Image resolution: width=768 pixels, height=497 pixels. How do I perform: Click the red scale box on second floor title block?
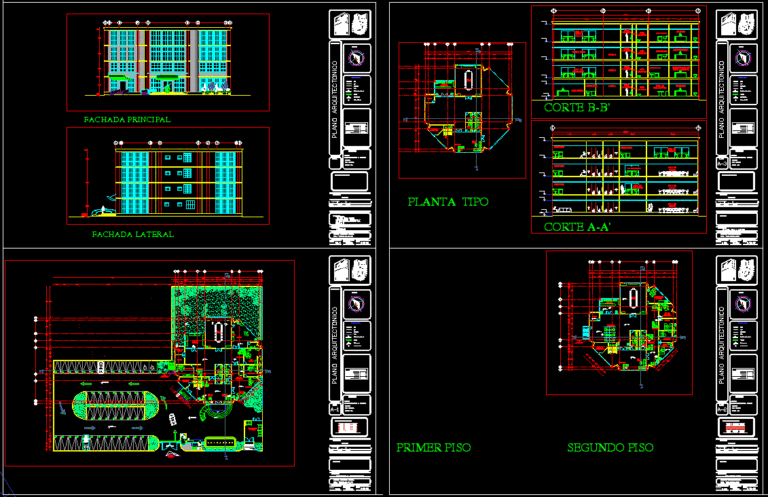pos(737,427)
